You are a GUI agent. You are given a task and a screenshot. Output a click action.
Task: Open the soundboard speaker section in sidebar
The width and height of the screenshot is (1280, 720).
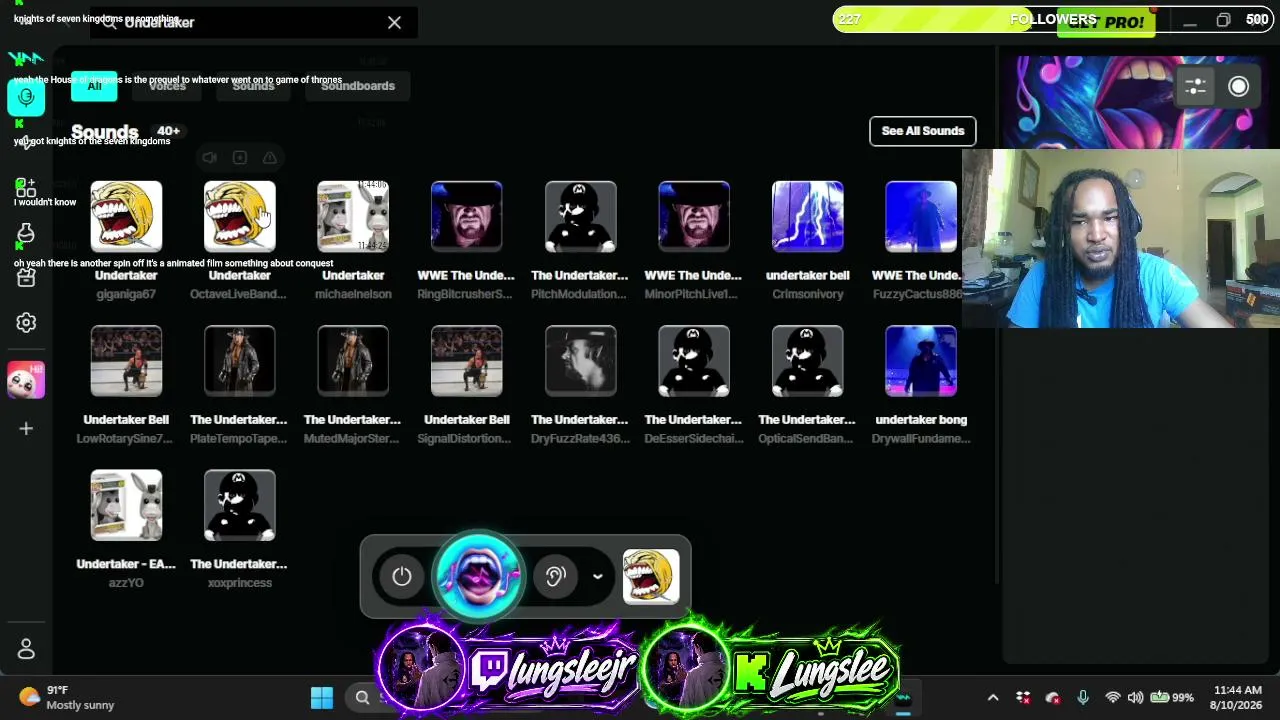[26, 141]
